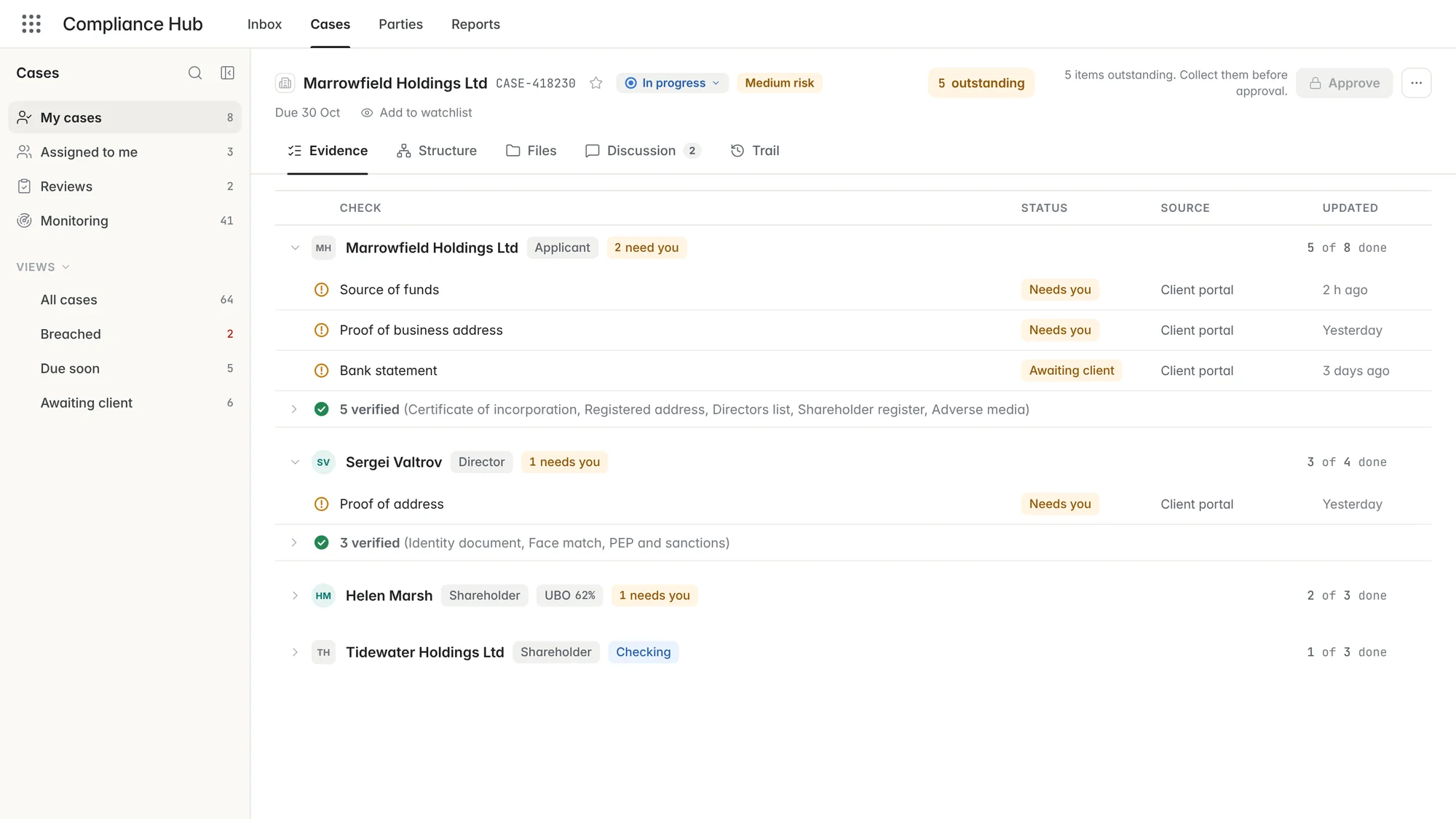Star the Marrowfield Holdings case
This screenshot has height=819, width=1456.
pyautogui.click(x=596, y=83)
